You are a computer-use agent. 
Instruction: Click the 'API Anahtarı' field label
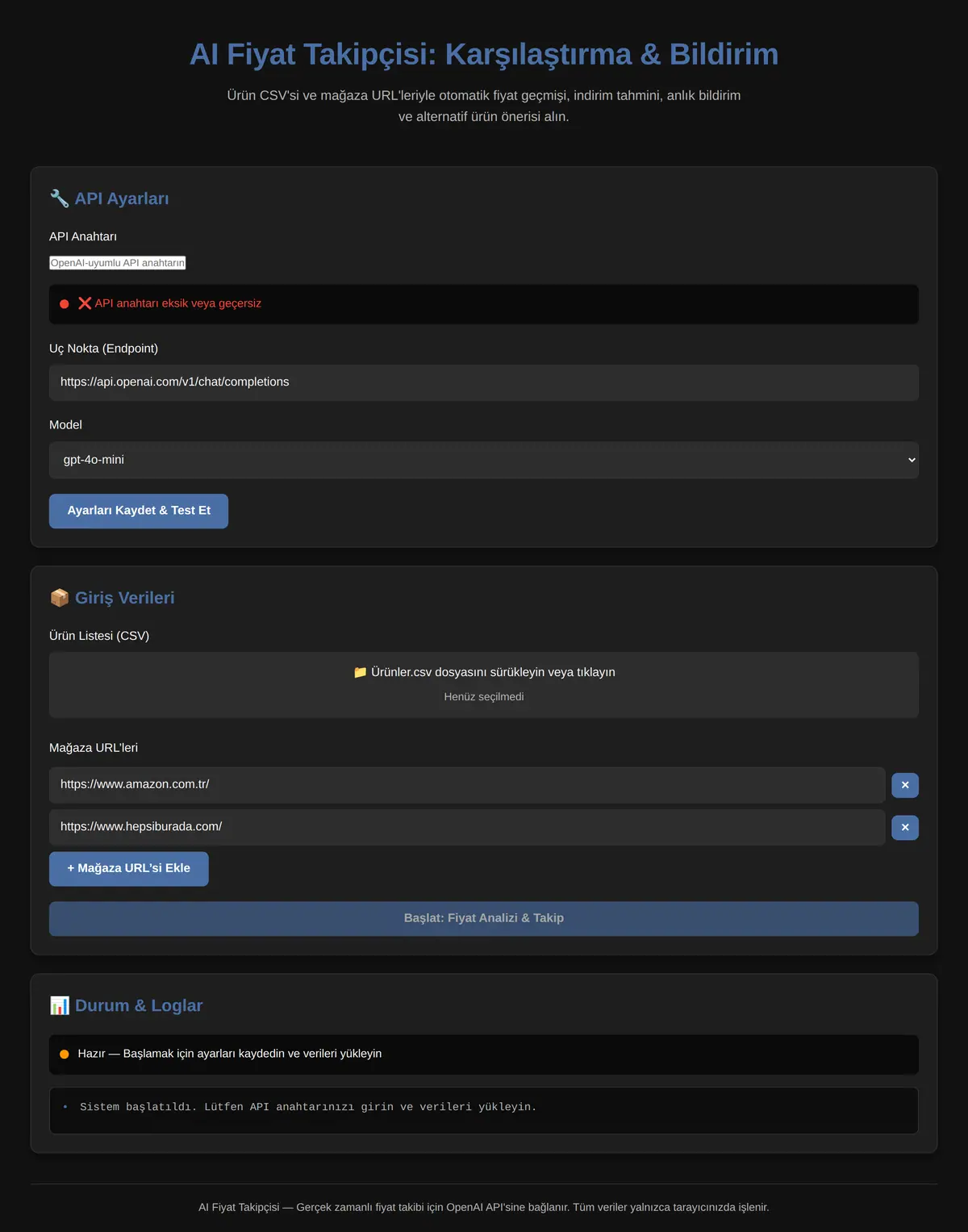(x=83, y=236)
